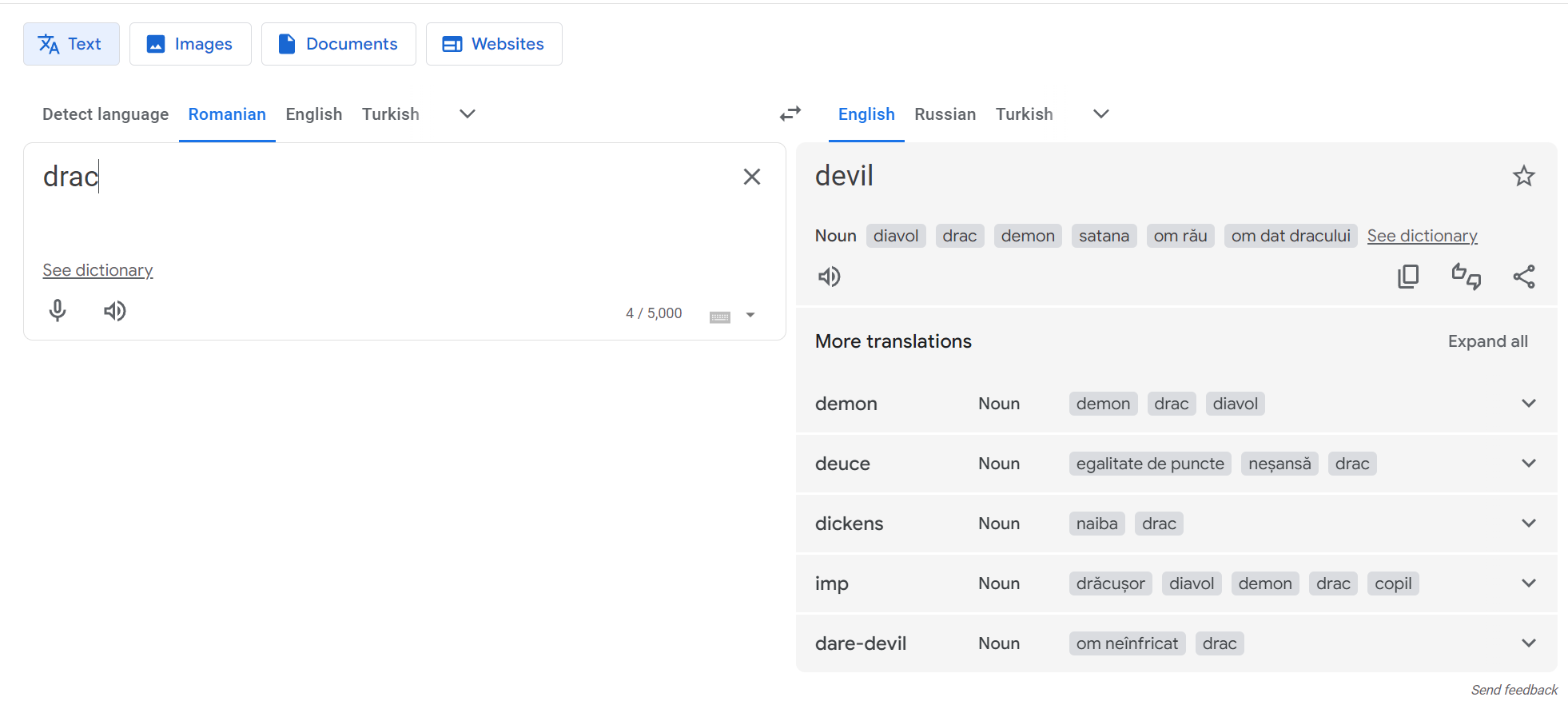Viewport: 1568px width, 709px height.
Task: Click the character count 4 / 5,000
Action: [x=654, y=313]
